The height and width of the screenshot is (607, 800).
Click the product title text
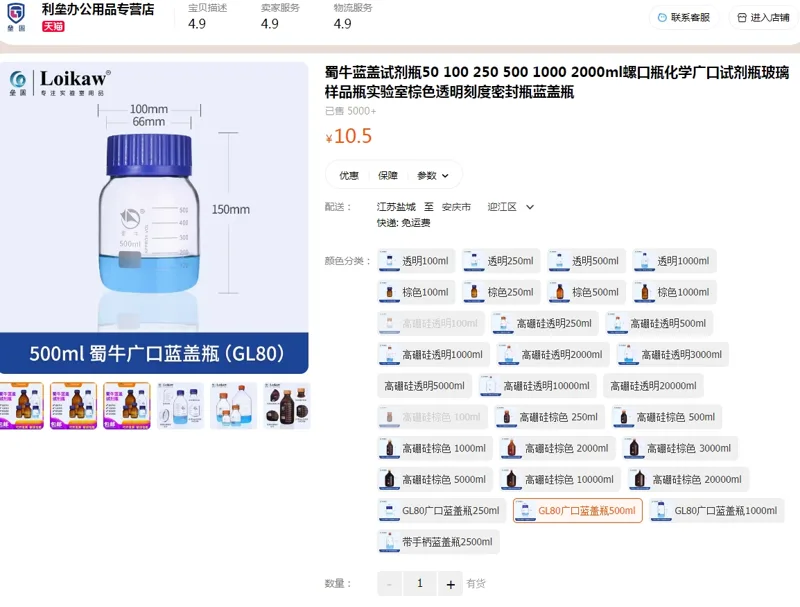click(557, 82)
